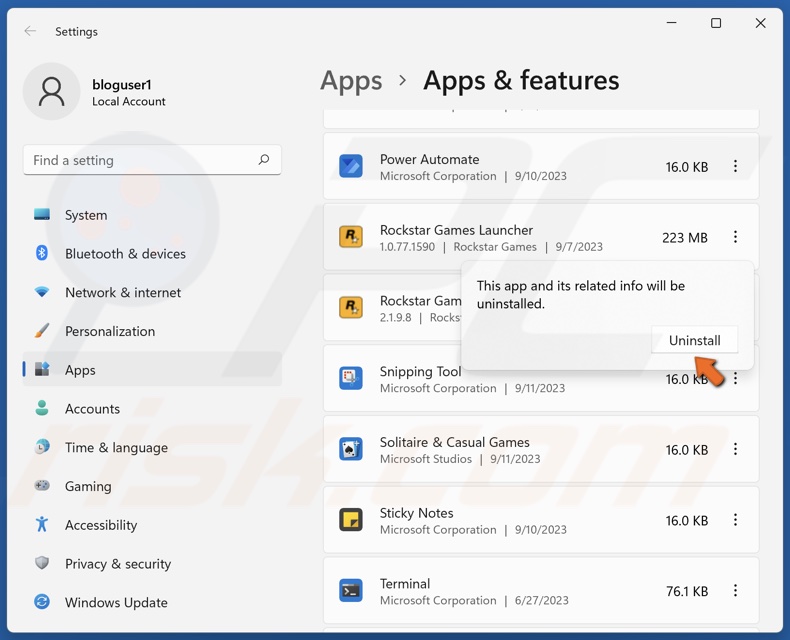790x640 pixels.
Task: Select the Snipping Tool app name
Action: pos(420,371)
